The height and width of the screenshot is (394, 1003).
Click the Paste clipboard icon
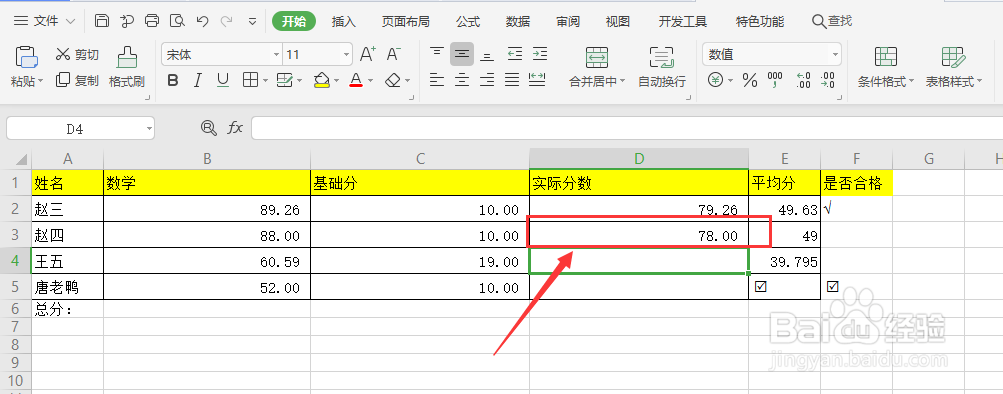(27, 57)
